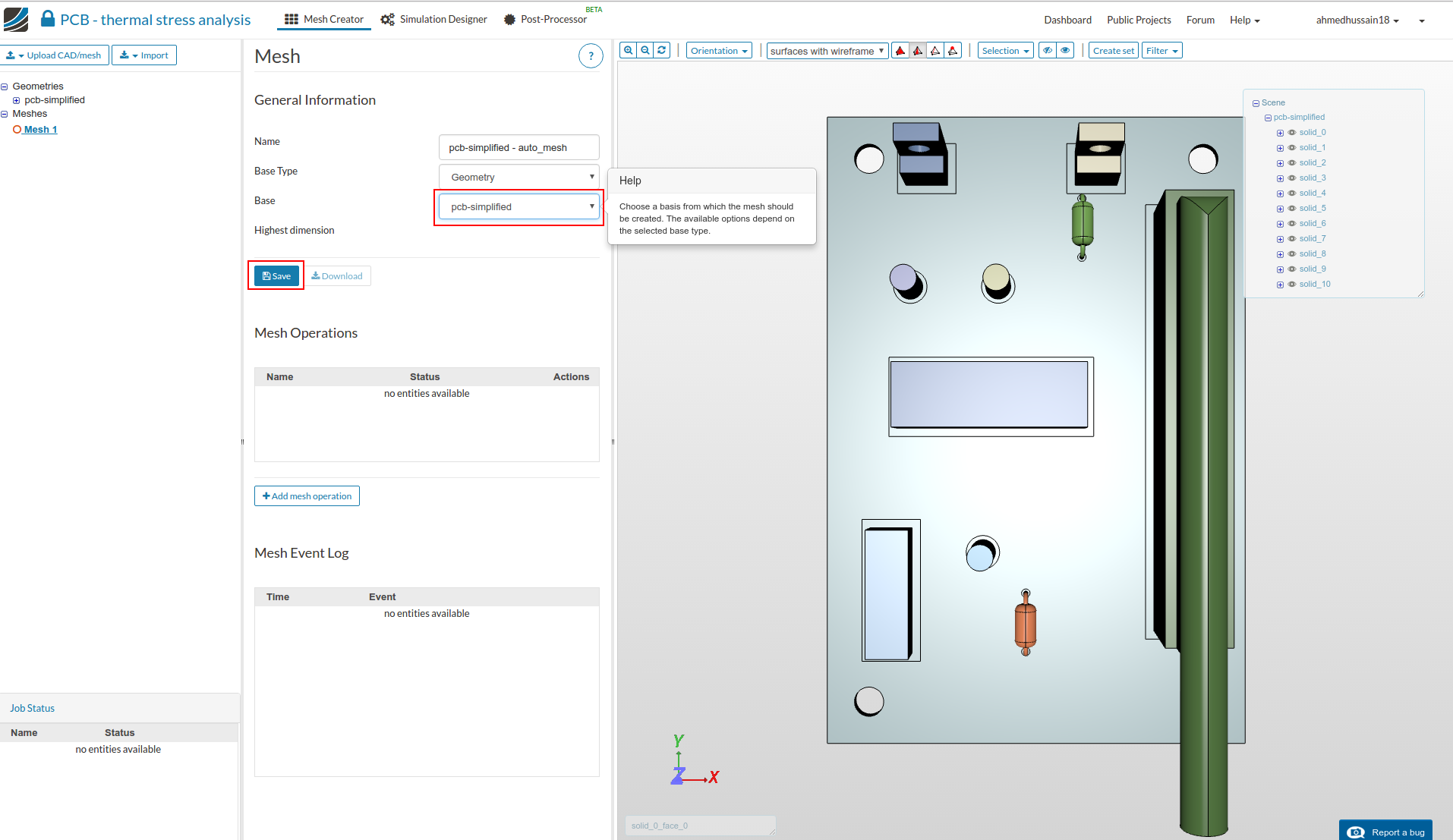Select volume picking mode (solid red pyramid)
The height and width of the screenshot is (840, 1453).
[x=900, y=51]
